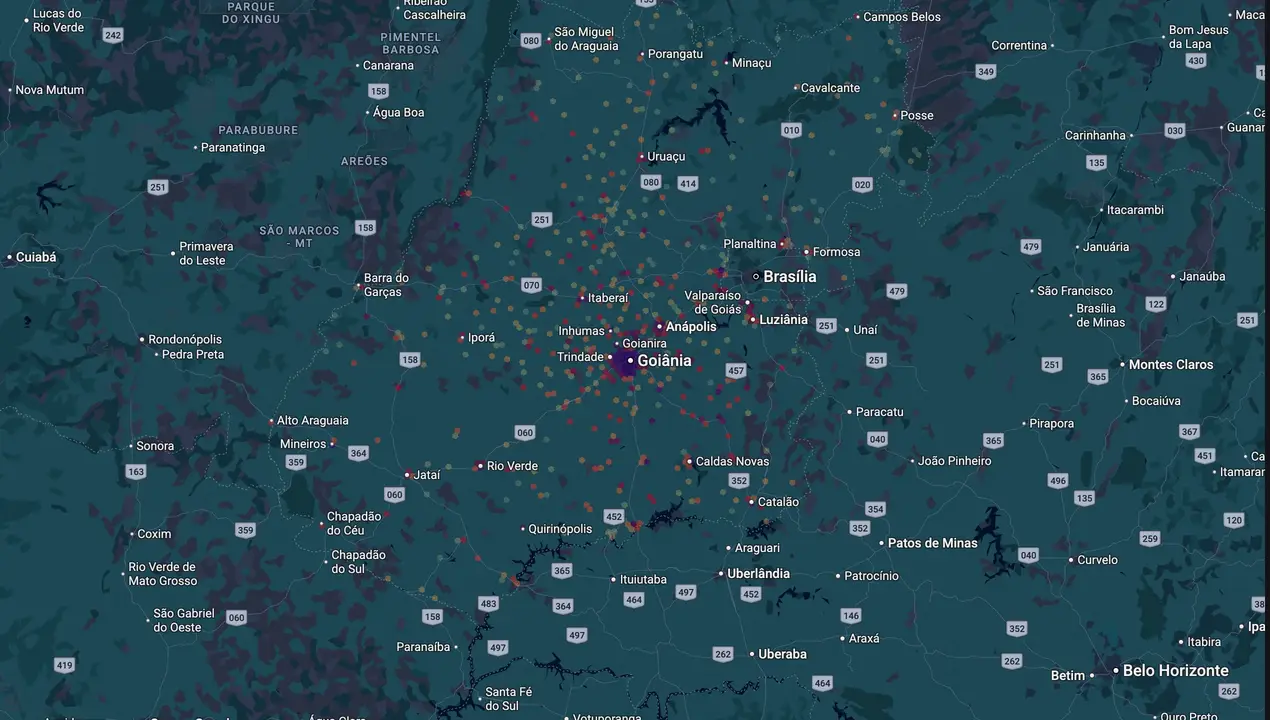Click the Trindade label
Viewport: 1270px width, 720px height.
pos(580,357)
